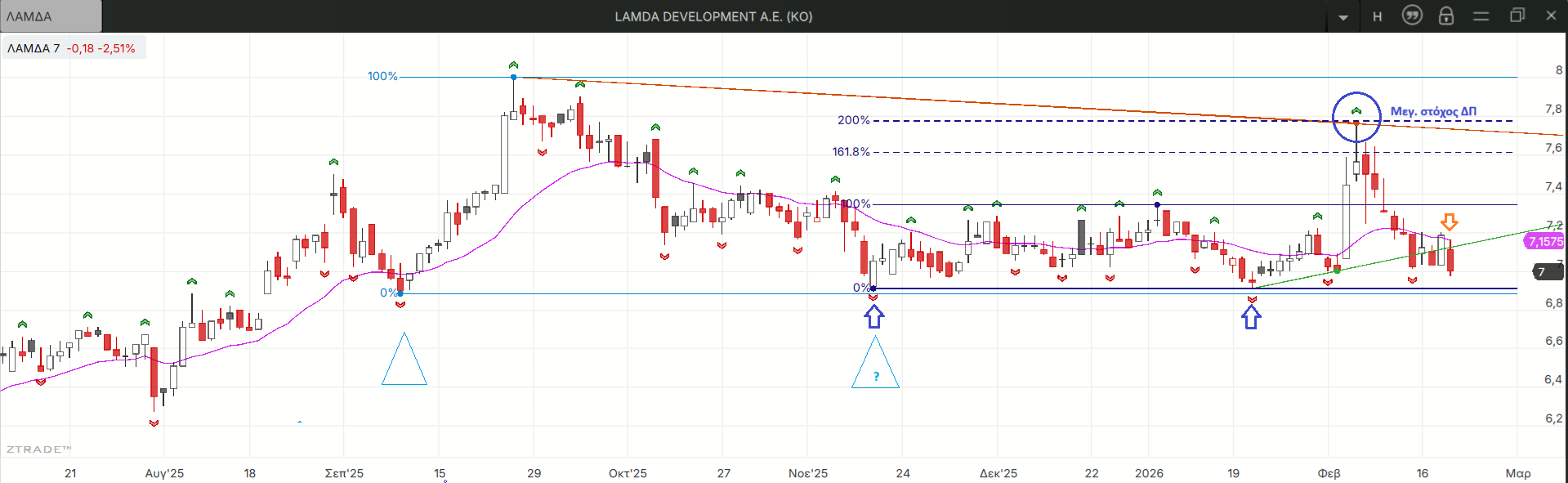Click the ΛΑΜΔΑ symbol input field
Screen dimensions: 1568x483
point(51,16)
